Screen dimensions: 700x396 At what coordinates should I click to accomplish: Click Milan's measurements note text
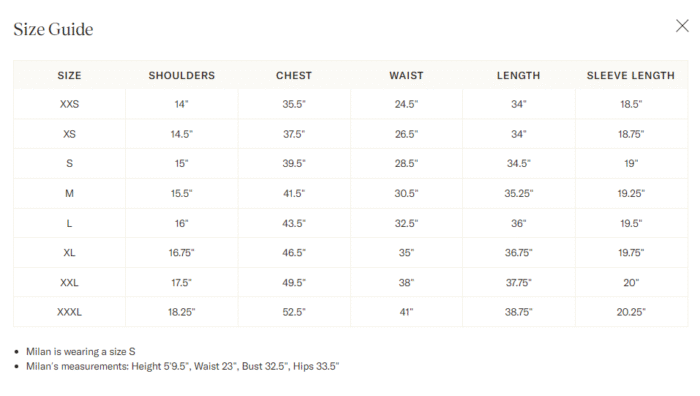click(x=183, y=366)
